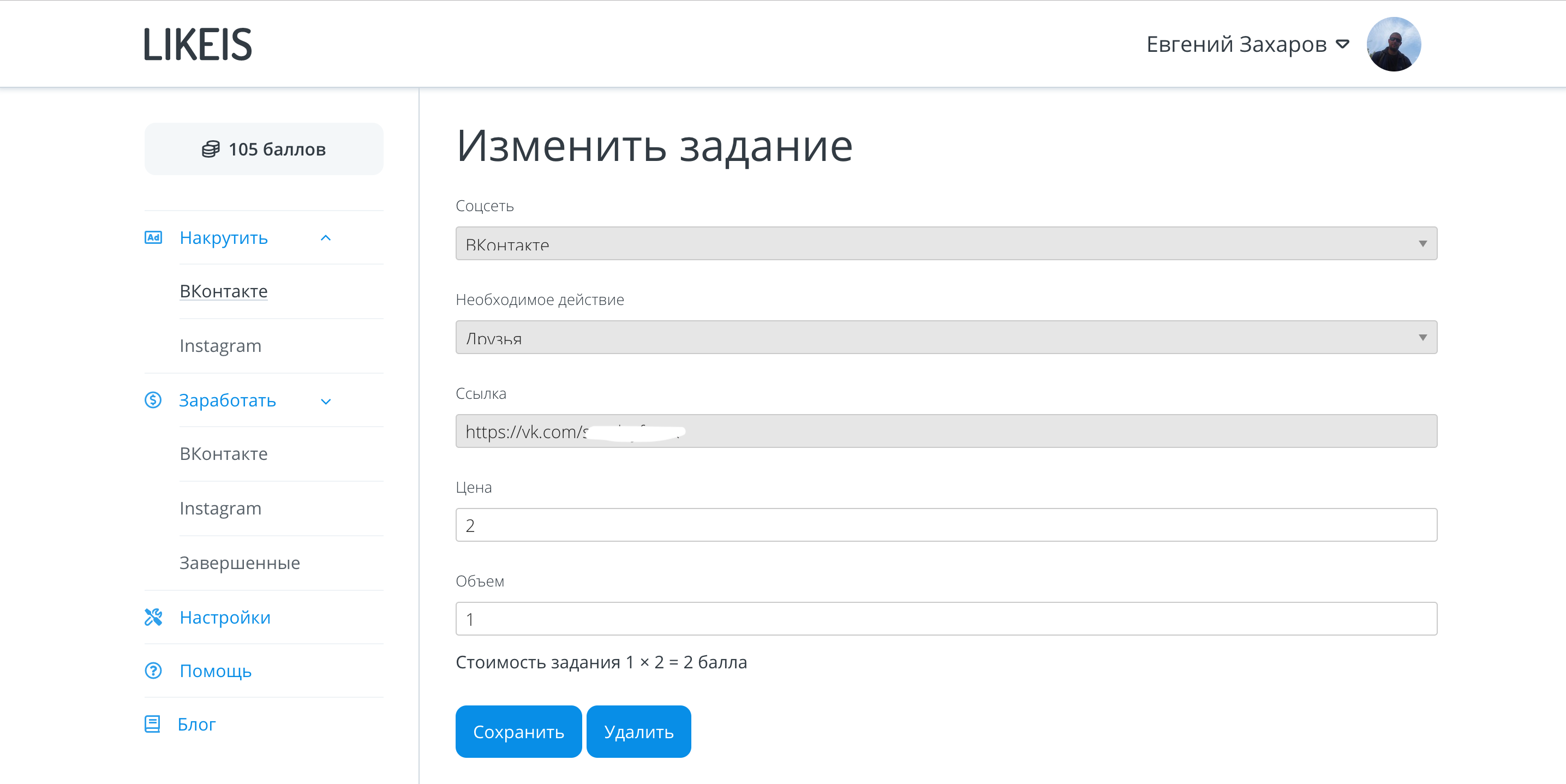1566x784 pixels.
Task: Click the coins icon near 105 баллов
Action: coord(210,149)
